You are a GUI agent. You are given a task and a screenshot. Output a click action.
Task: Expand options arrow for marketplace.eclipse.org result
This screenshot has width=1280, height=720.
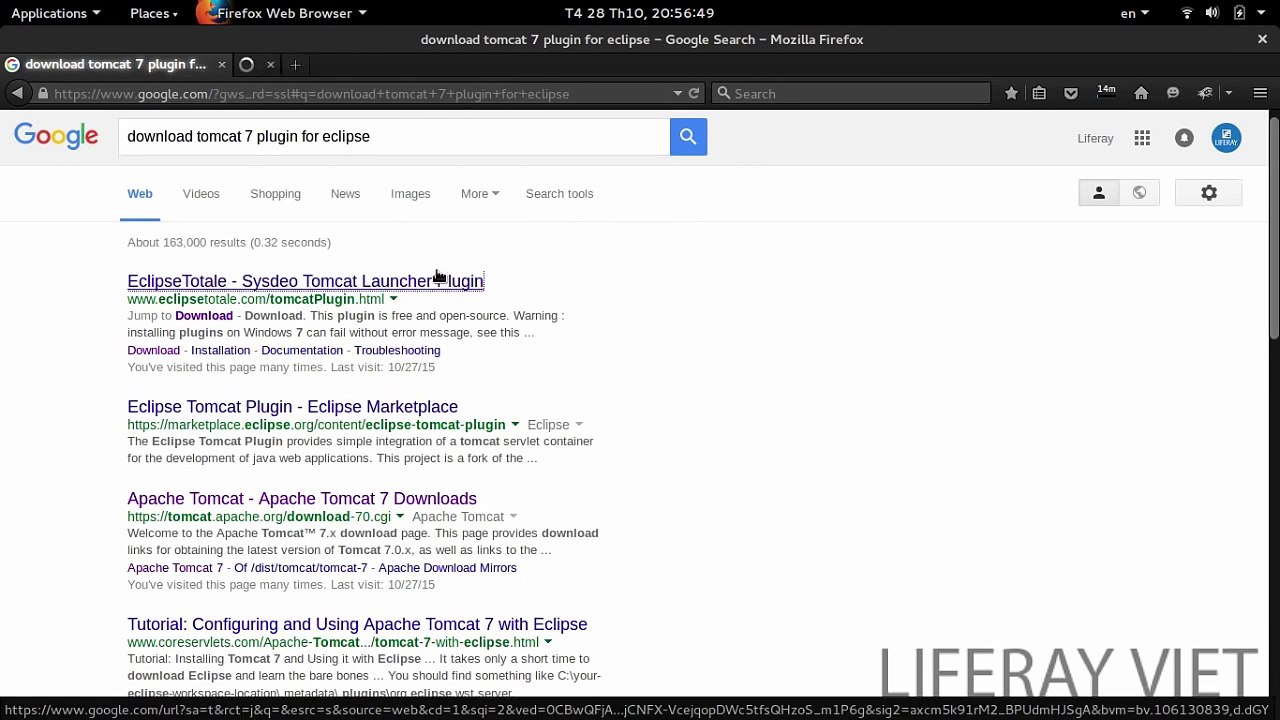tap(515, 425)
